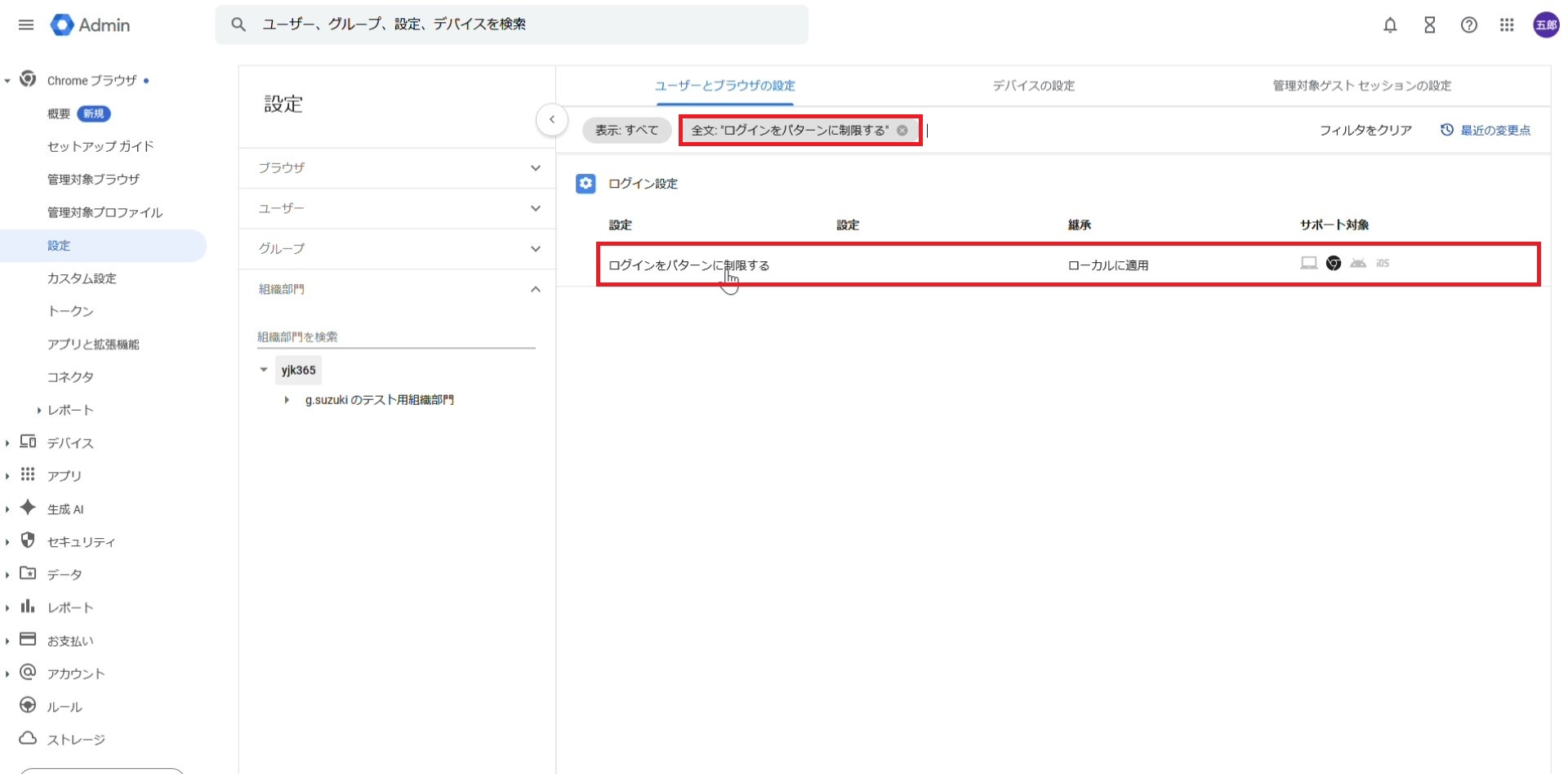The image size is (1568, 774).
Task: Click the notifications bell icon
Action: (x=1390, y=25)
